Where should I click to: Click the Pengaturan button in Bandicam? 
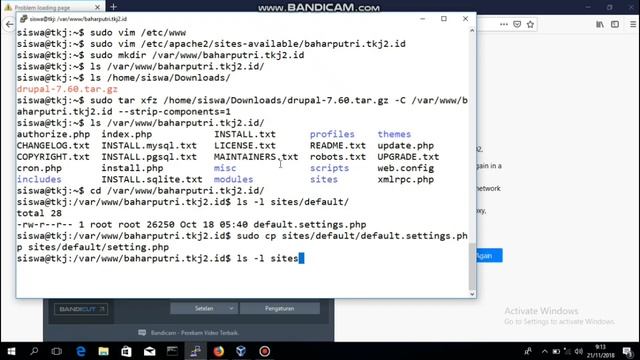tap(280, 309)
